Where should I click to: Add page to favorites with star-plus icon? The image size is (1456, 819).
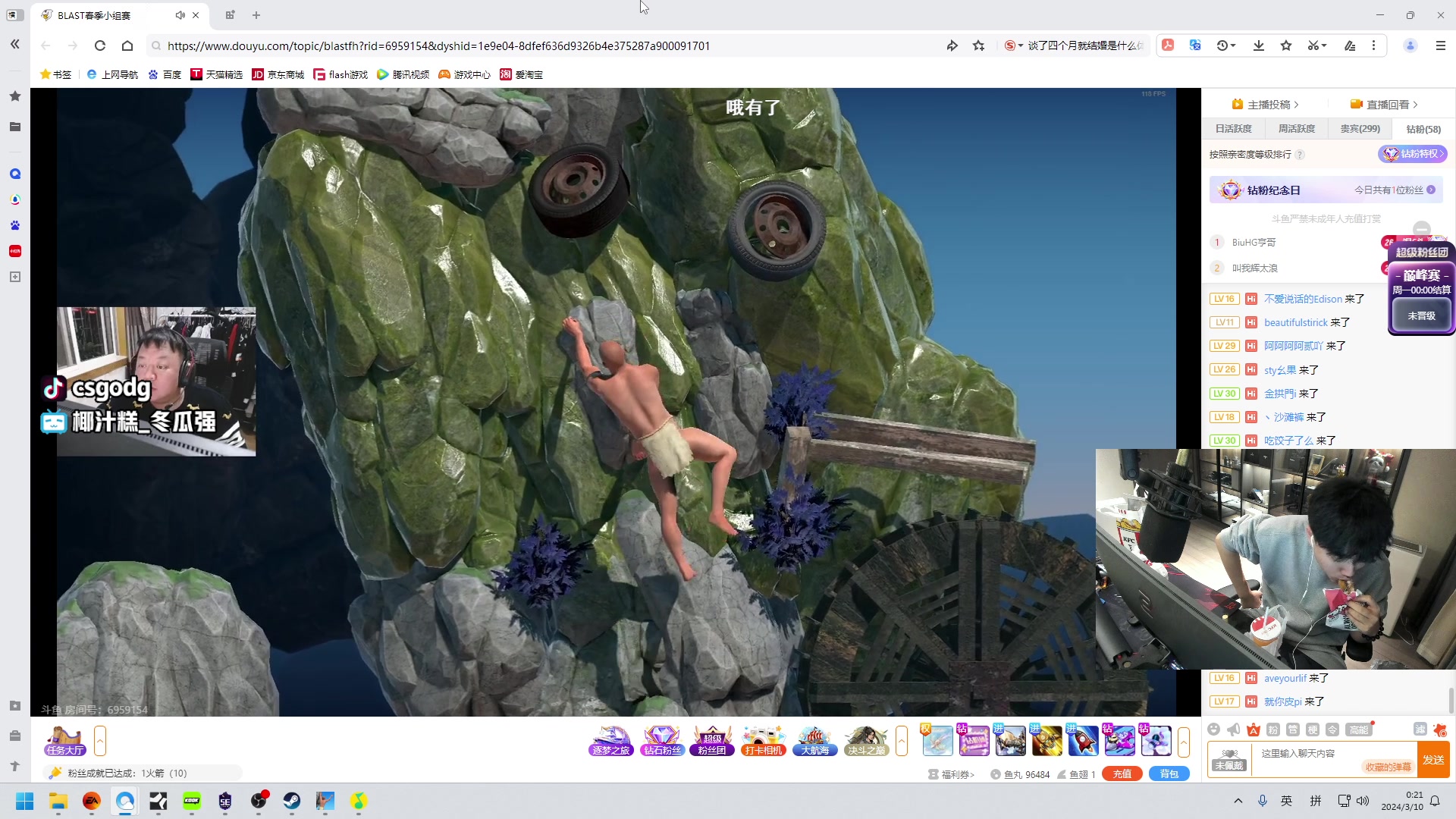pyautogui.click(x=979, y=45)
